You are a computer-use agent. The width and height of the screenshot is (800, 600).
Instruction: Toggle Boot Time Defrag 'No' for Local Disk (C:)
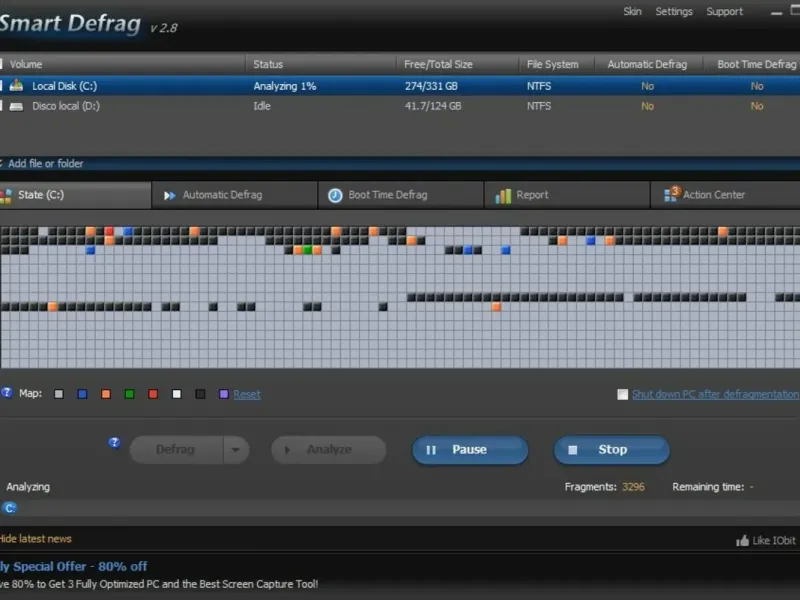pyautogui.click(x=757, y=86)
